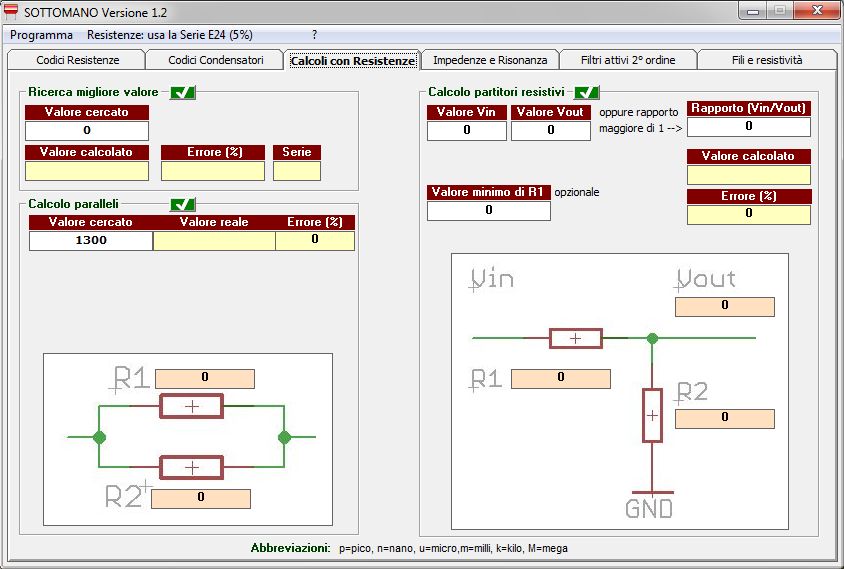Open the Programma menu
Viewport: 844px width, 569px height.
[x=41, y=34]
